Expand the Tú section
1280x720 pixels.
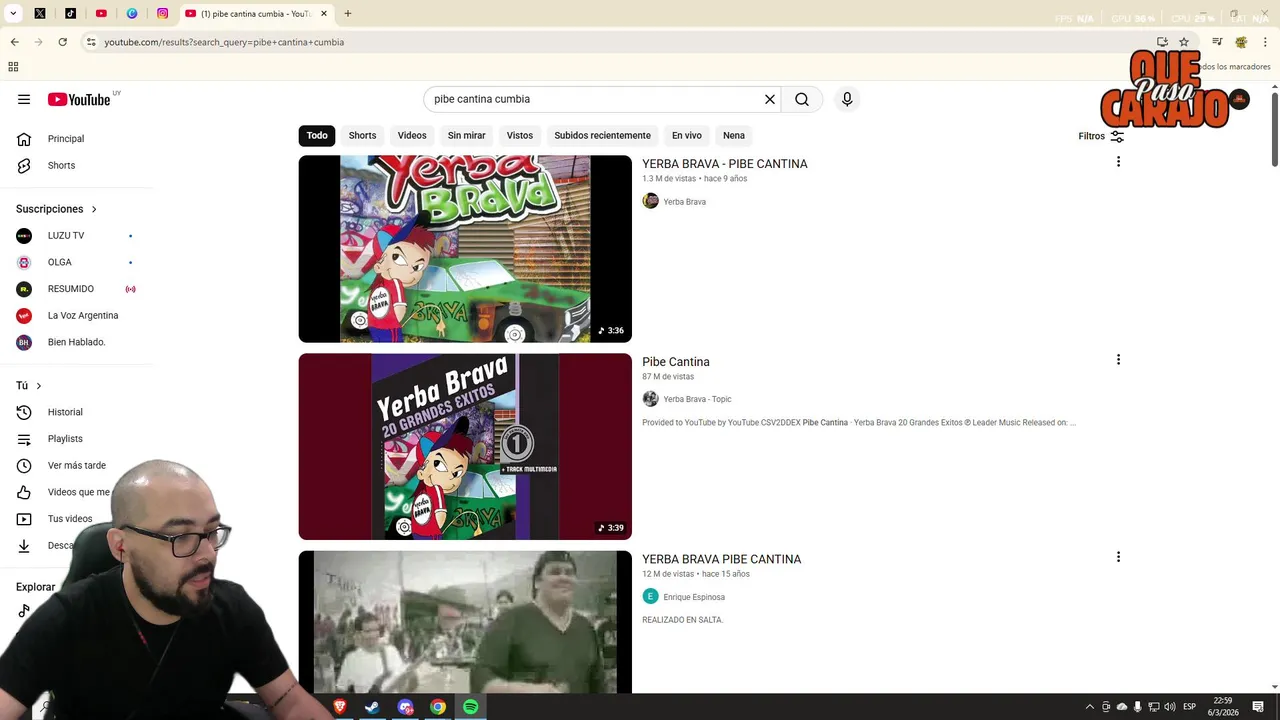pyautogui.click(x=29, y=386)
